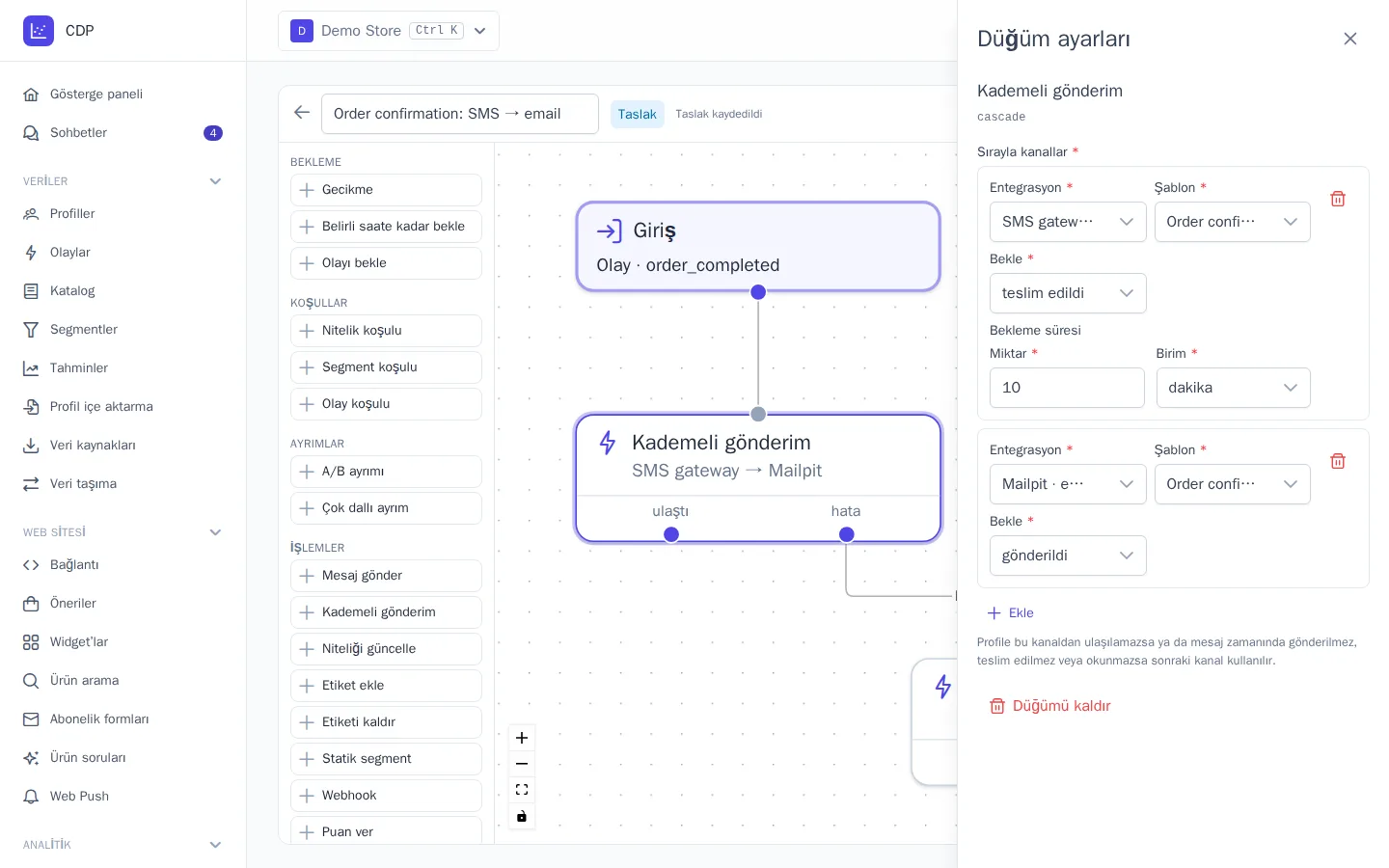Click the 'ulaştı' output handle
Screen dimensions: 1389x868
(x=671, y=534)
